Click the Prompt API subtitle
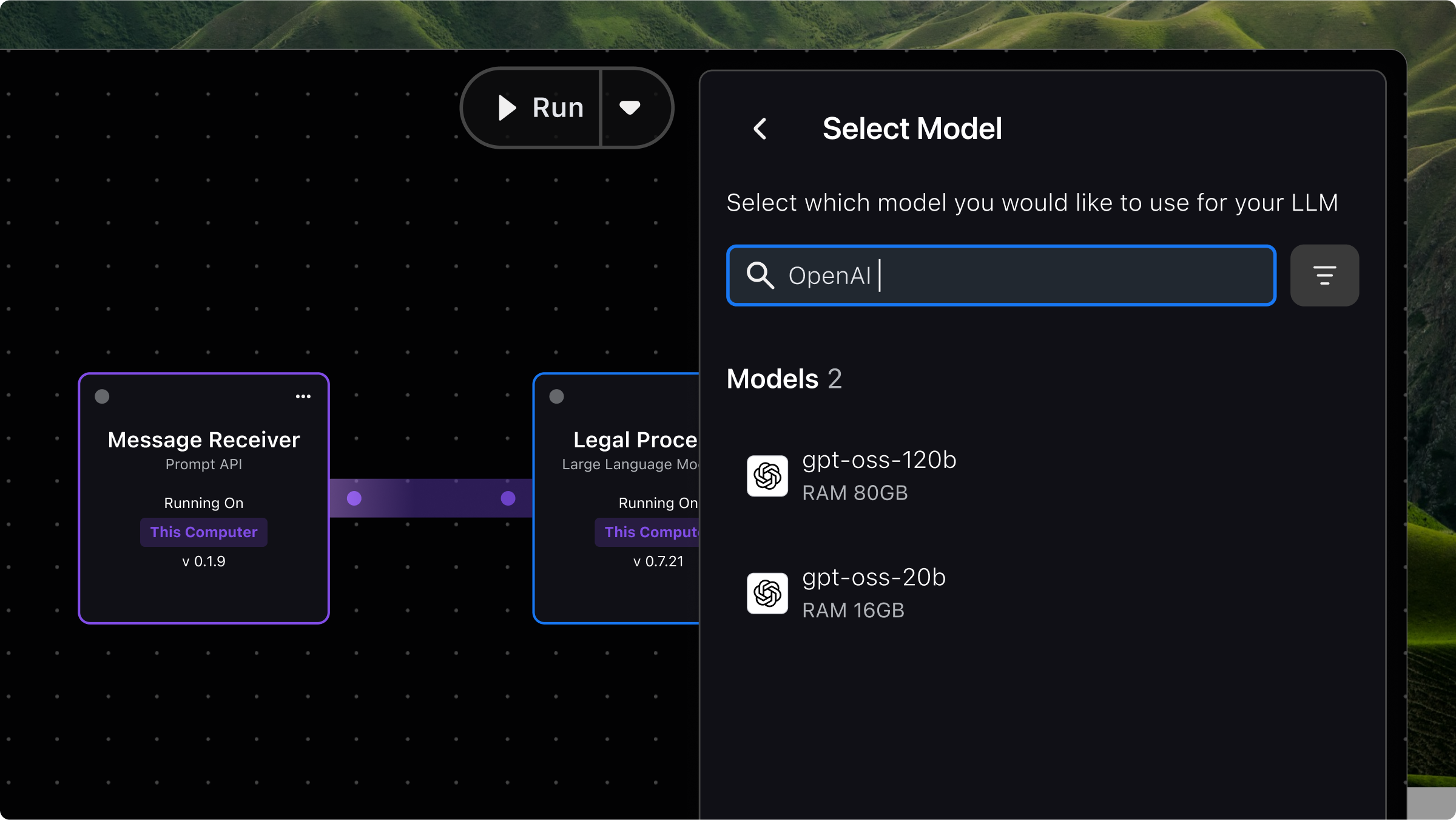This screenshot has height=820, width=1456. [204, 464]
